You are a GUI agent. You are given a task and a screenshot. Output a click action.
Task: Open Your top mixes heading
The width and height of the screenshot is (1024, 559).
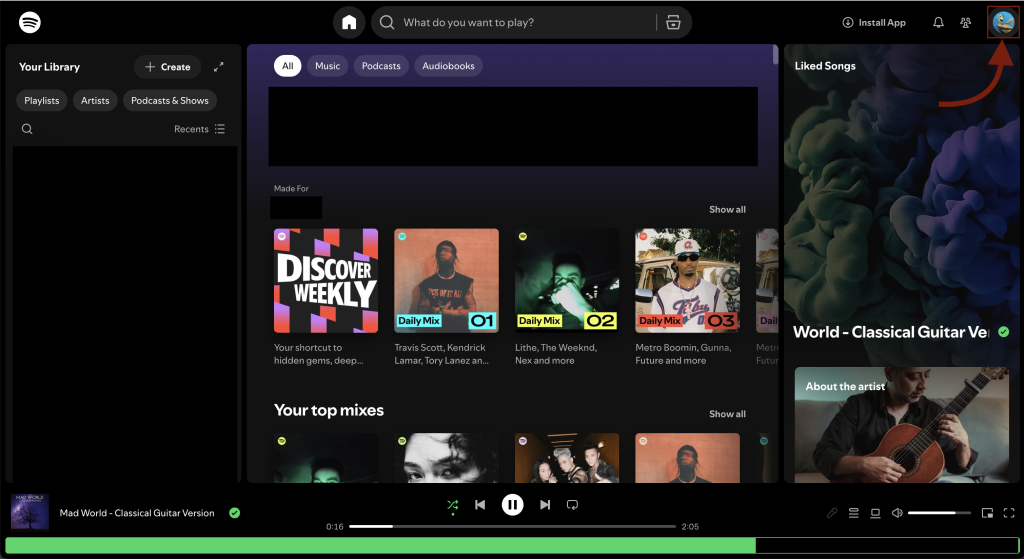click(x=328, y=410)
